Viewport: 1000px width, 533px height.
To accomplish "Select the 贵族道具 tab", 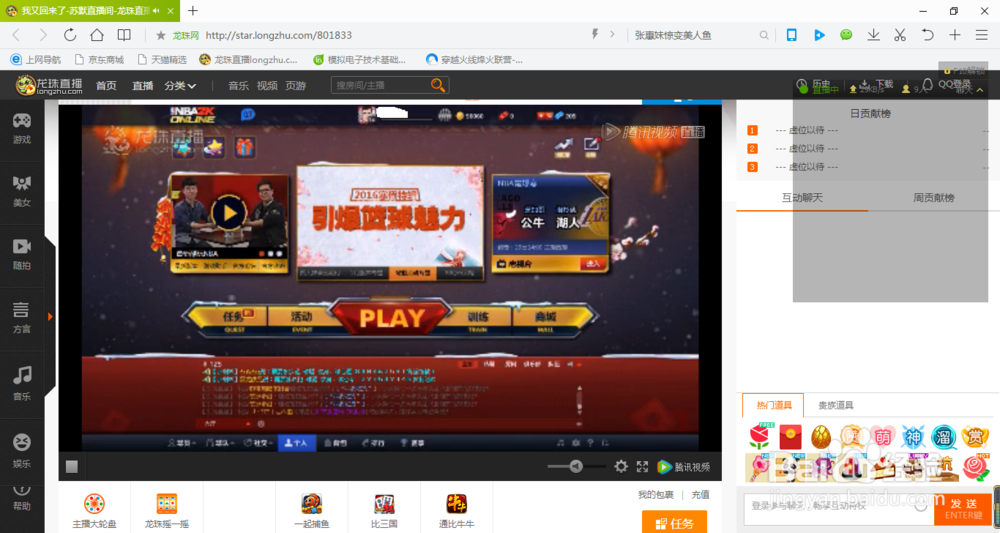I will point(835,405).
